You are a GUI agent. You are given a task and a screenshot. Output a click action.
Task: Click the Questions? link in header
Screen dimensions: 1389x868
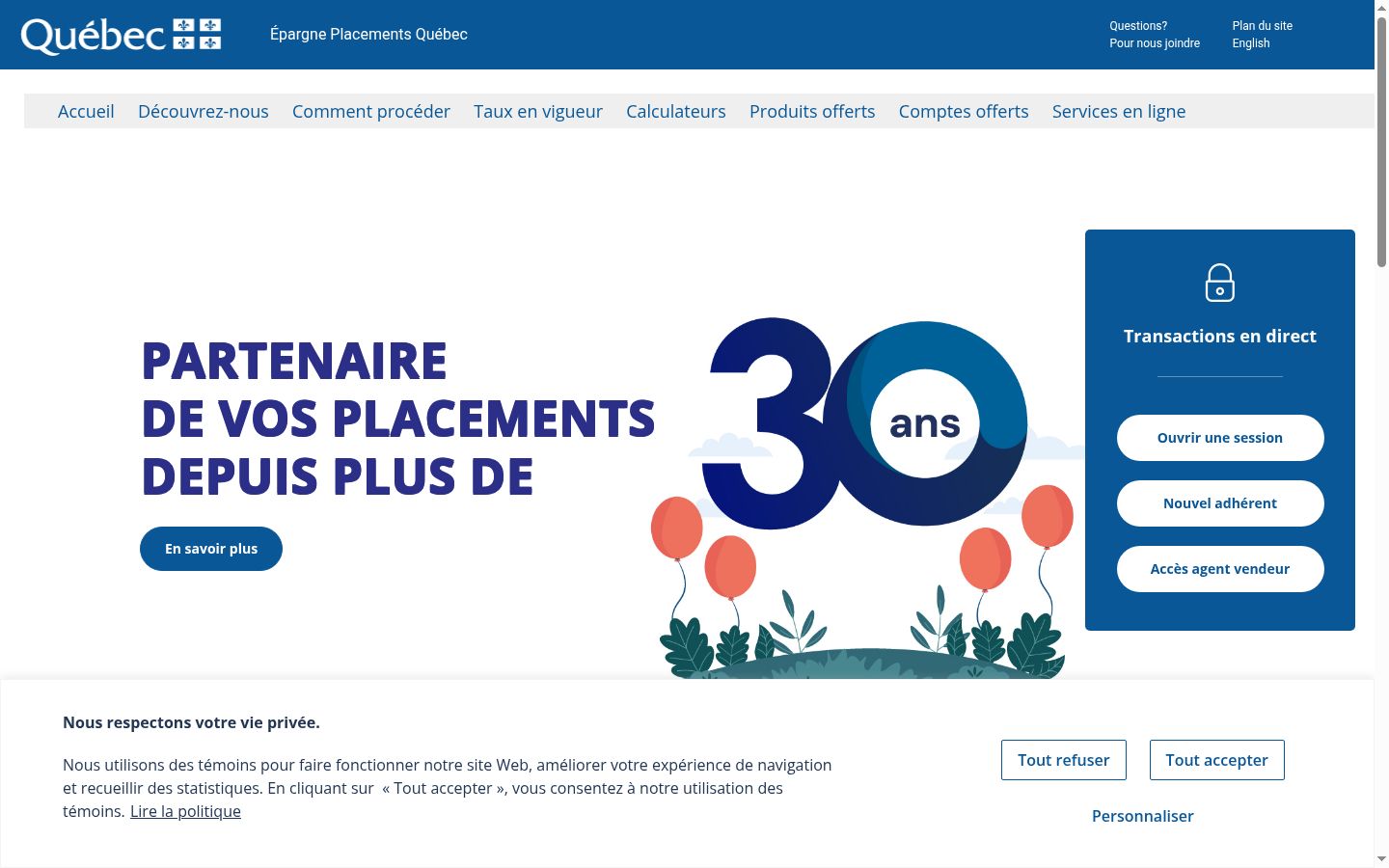[x=1138, y=26]
